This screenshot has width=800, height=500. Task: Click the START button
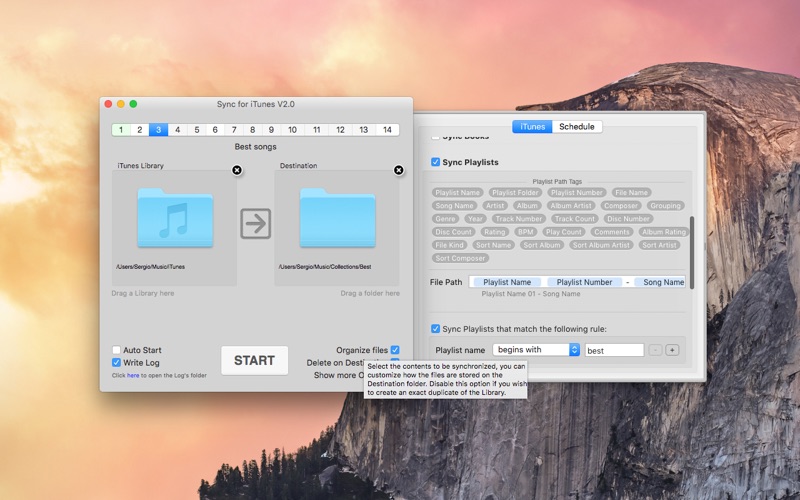[255, 360]
